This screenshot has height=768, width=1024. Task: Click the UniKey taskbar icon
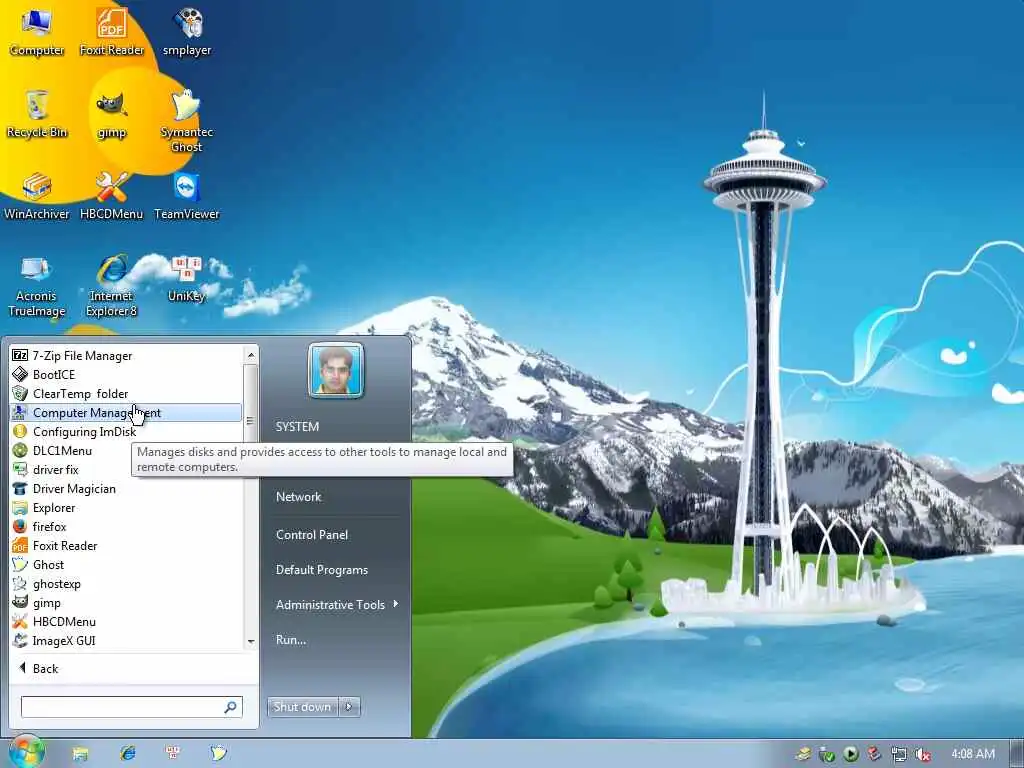pos(173,754)
